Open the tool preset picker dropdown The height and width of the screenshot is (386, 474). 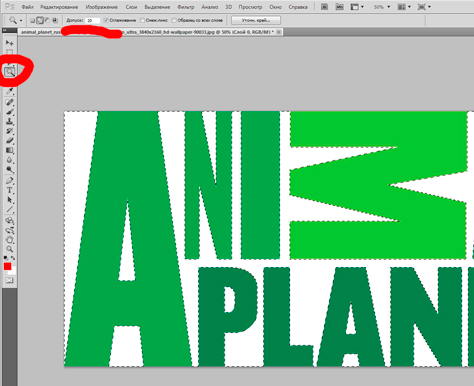(x=15, y=20)
